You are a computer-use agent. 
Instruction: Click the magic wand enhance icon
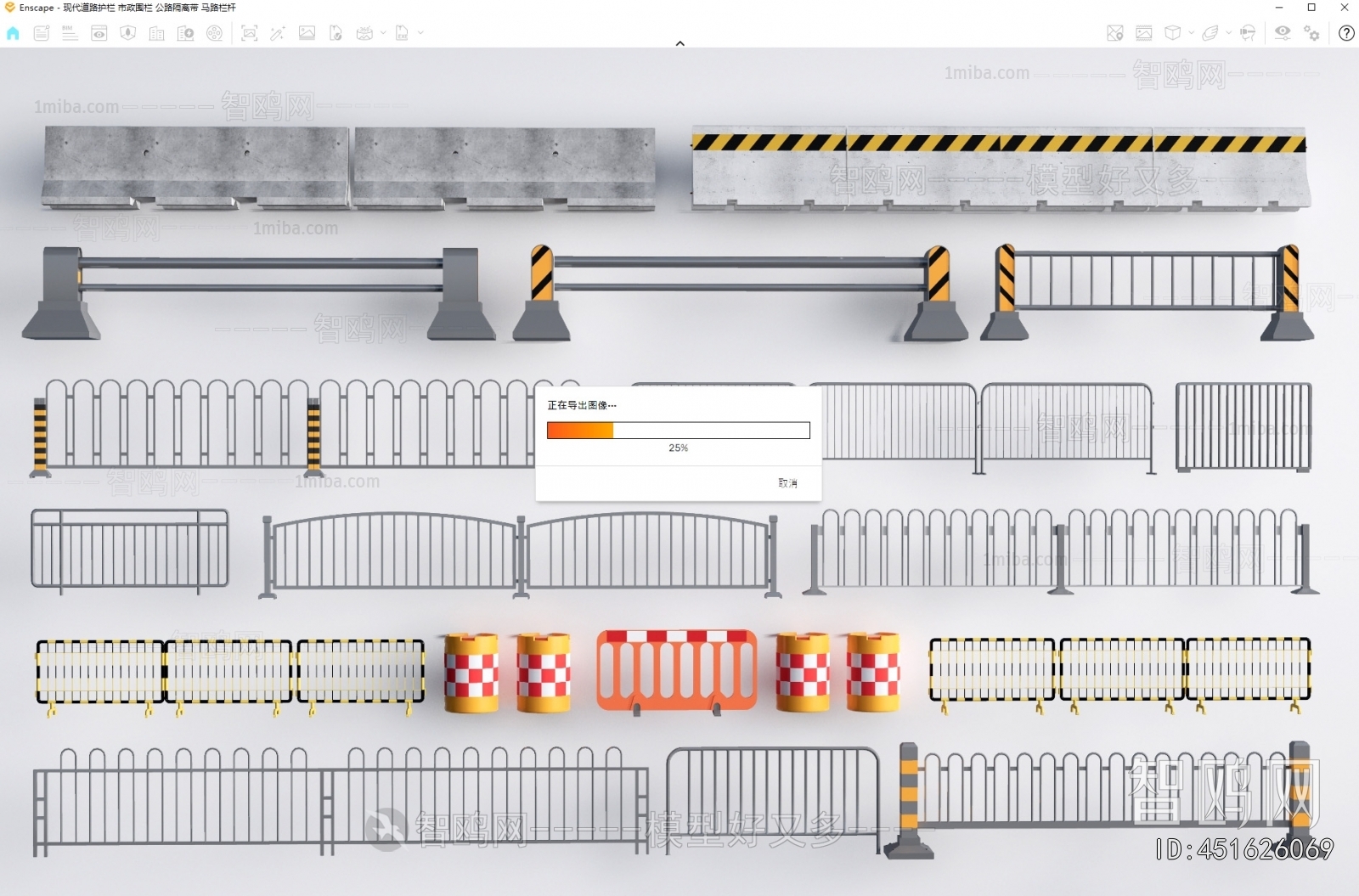pyautogui.click(x=278, y=33)
